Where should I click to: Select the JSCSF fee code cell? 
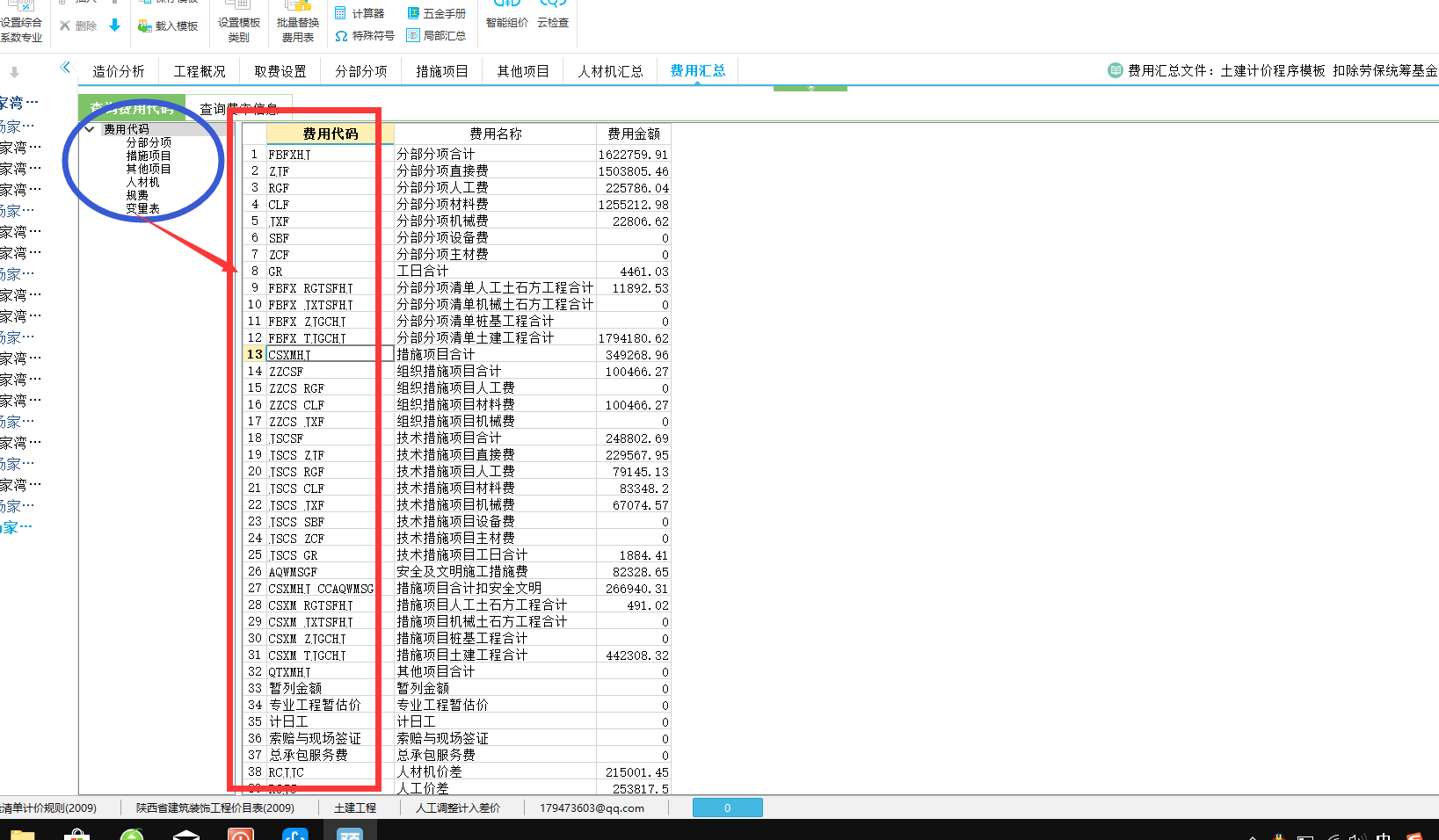(330, 438)
